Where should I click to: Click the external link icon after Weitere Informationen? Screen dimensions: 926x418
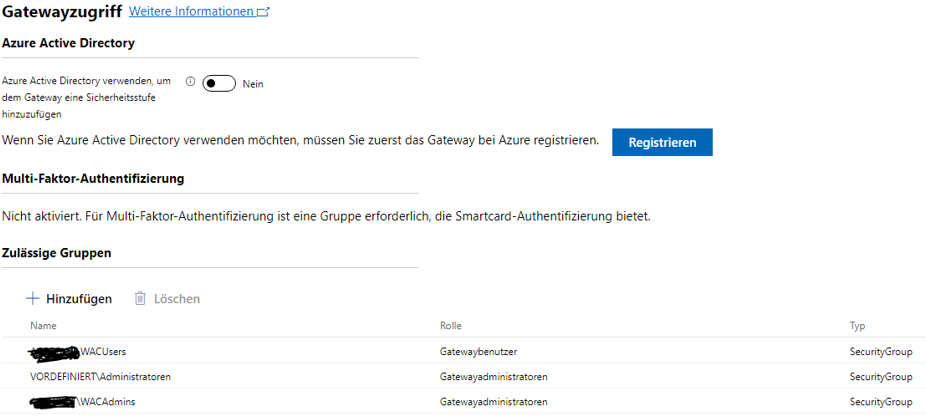[263, 12]
